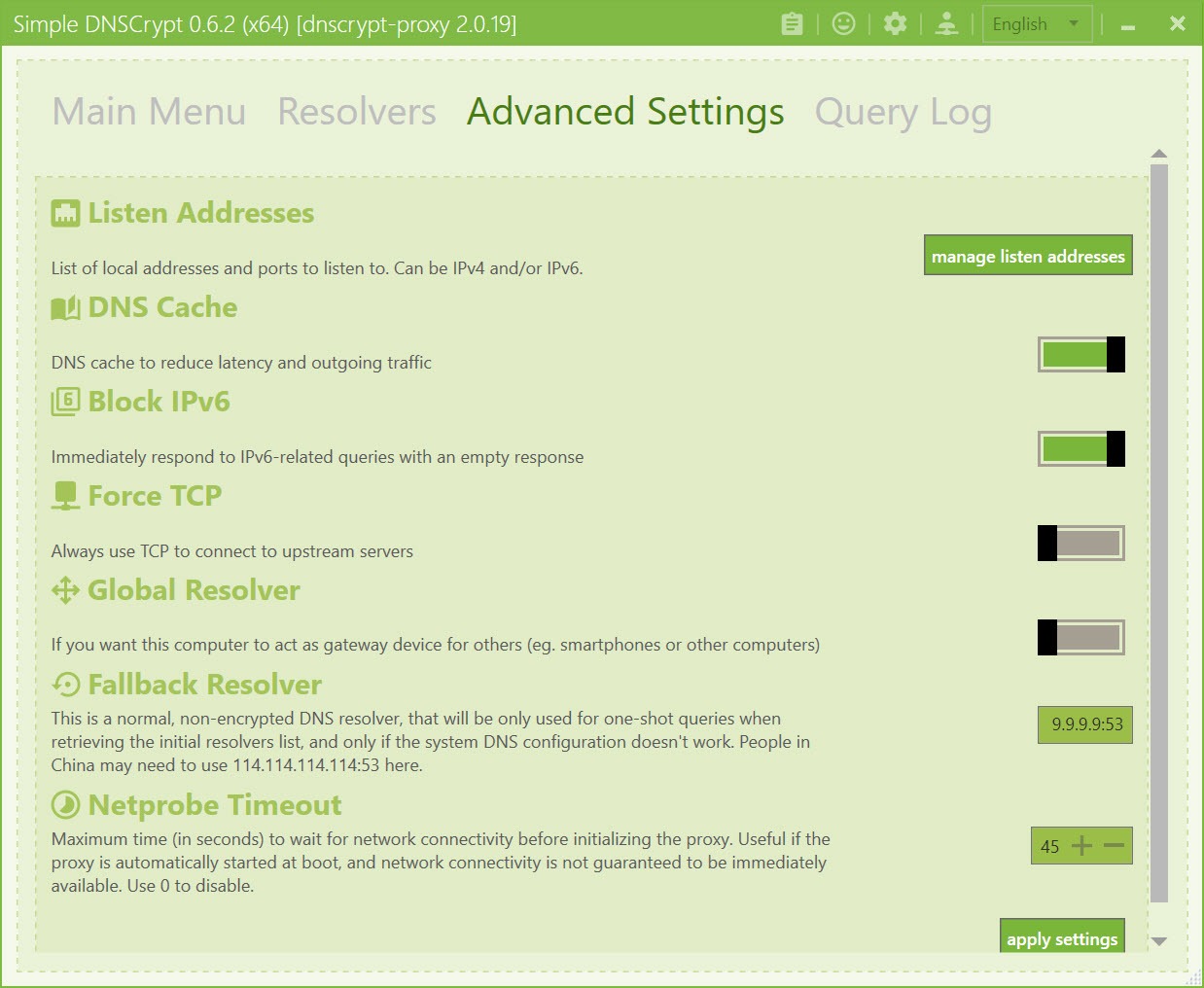1204x988 pixels.
Task: Disable the DNS Cache toggle
Action: pos(1080,355)
